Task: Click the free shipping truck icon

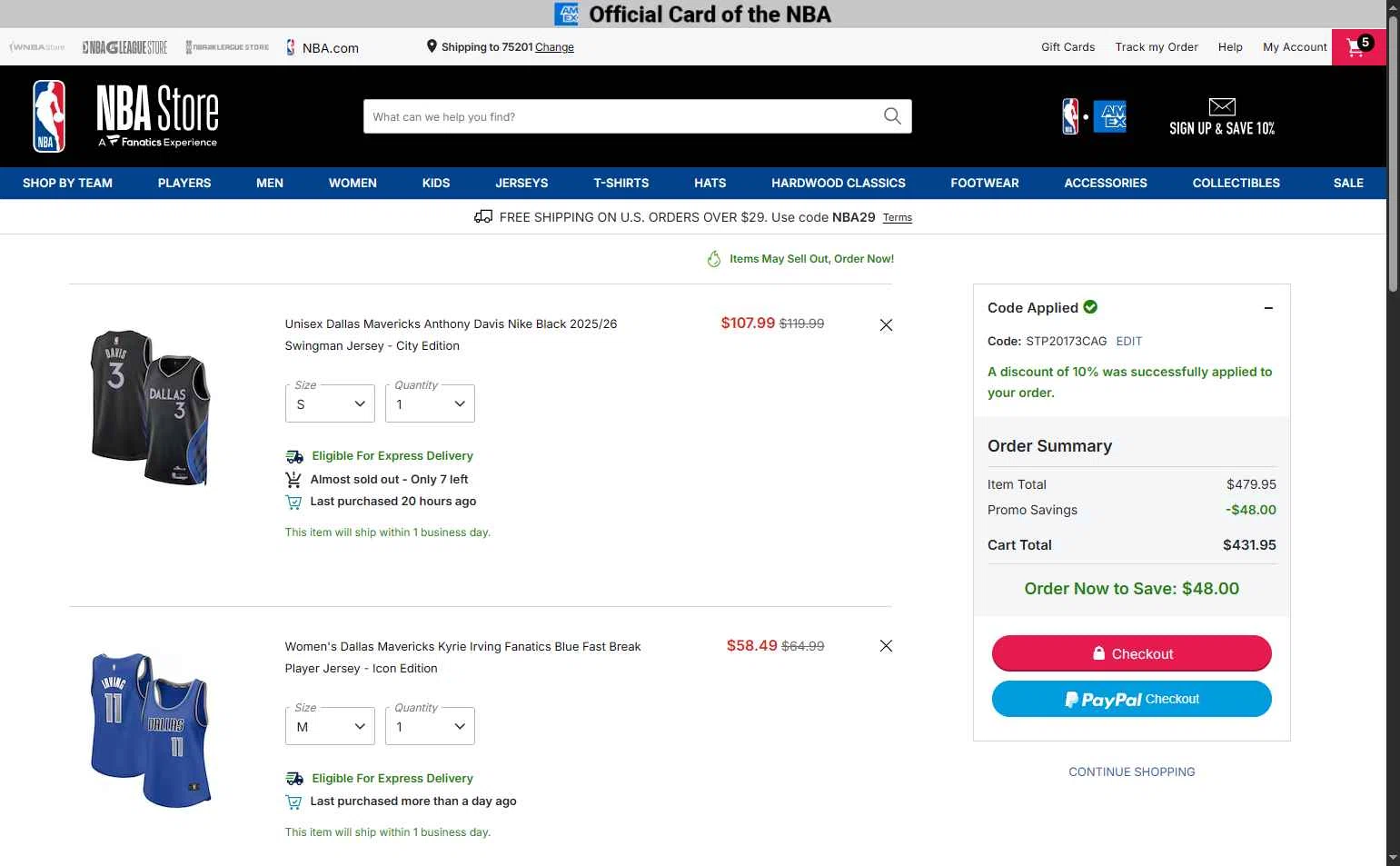Action: (483, 216)
